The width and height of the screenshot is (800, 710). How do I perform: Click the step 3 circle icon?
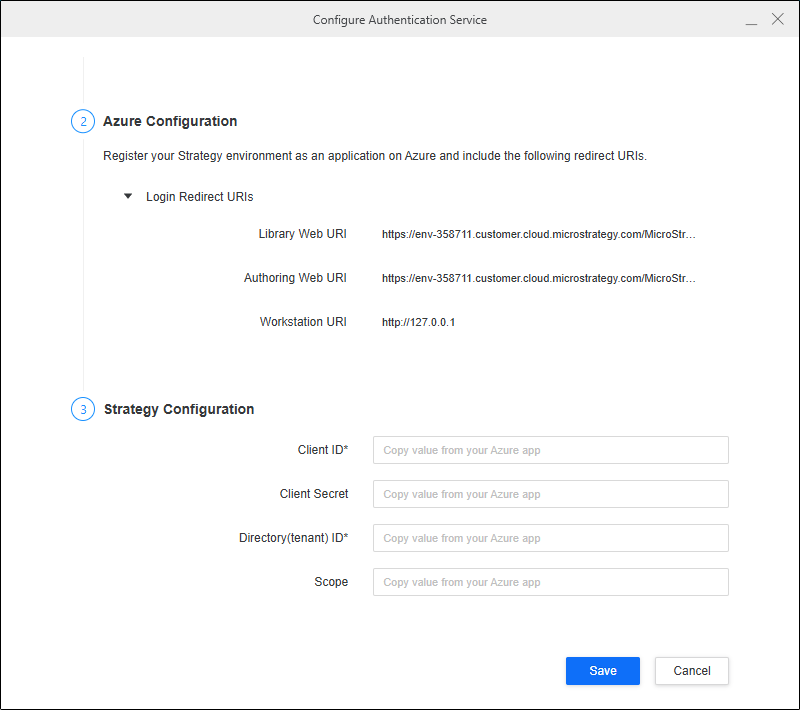click(83, 409)
